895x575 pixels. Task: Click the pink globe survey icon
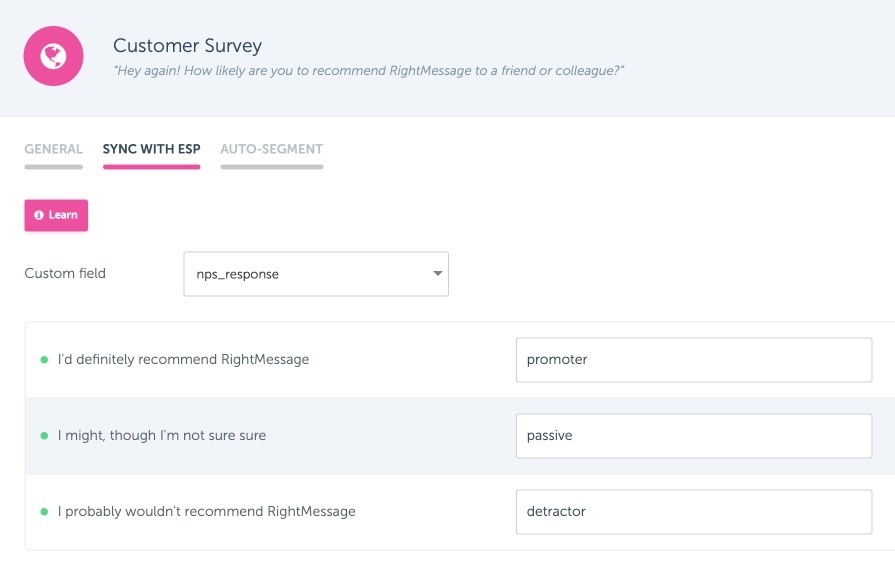click(53, 56)
